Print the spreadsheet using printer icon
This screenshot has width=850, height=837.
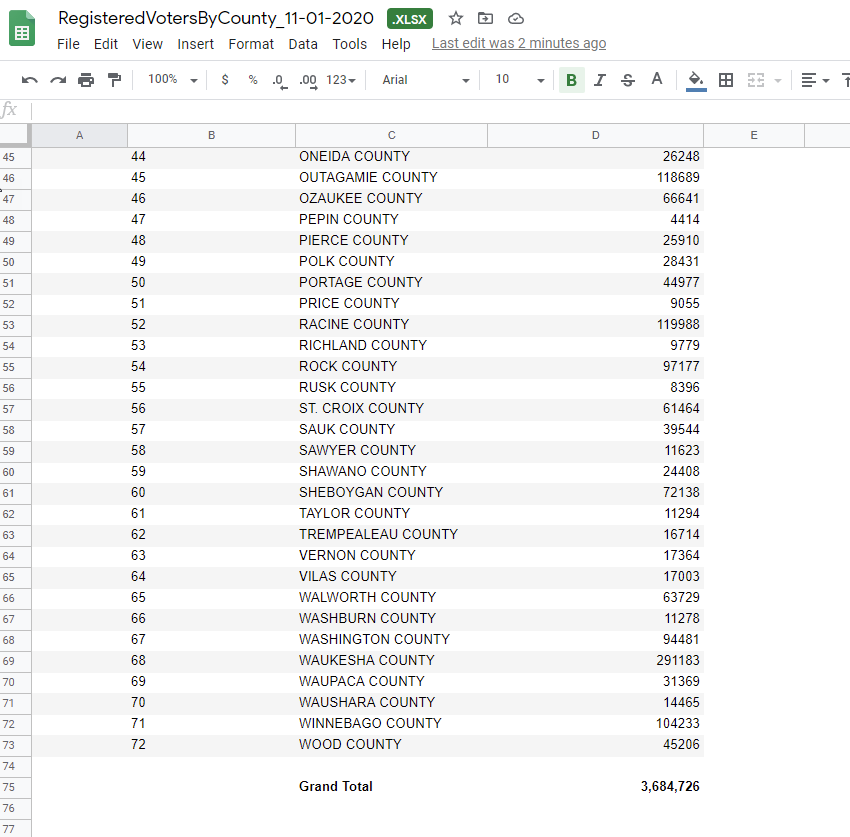pyautogui.click(x=86, y=80)
